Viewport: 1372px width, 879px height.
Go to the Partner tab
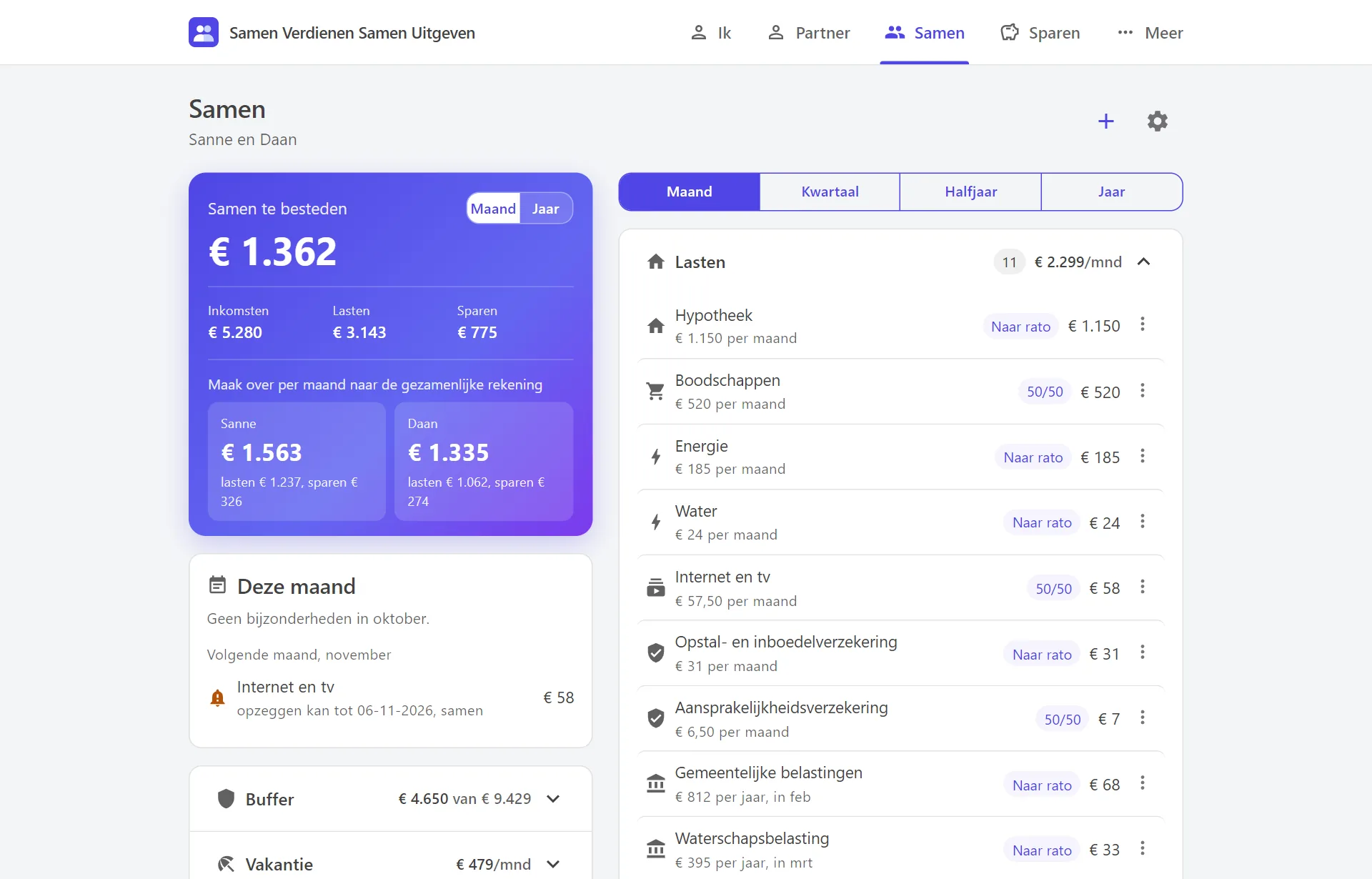pos(809,33)
